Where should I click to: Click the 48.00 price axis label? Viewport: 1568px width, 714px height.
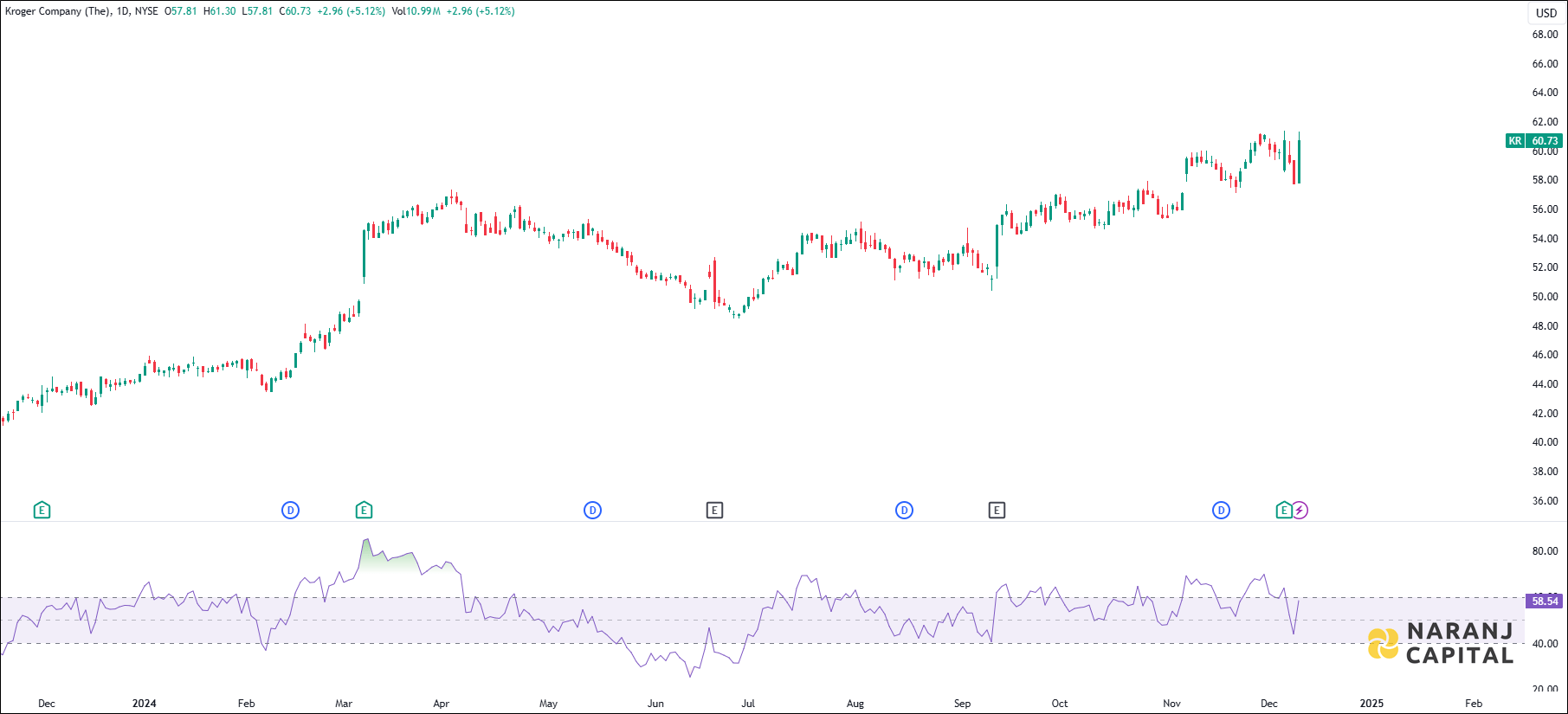[x=1545, y=326]
